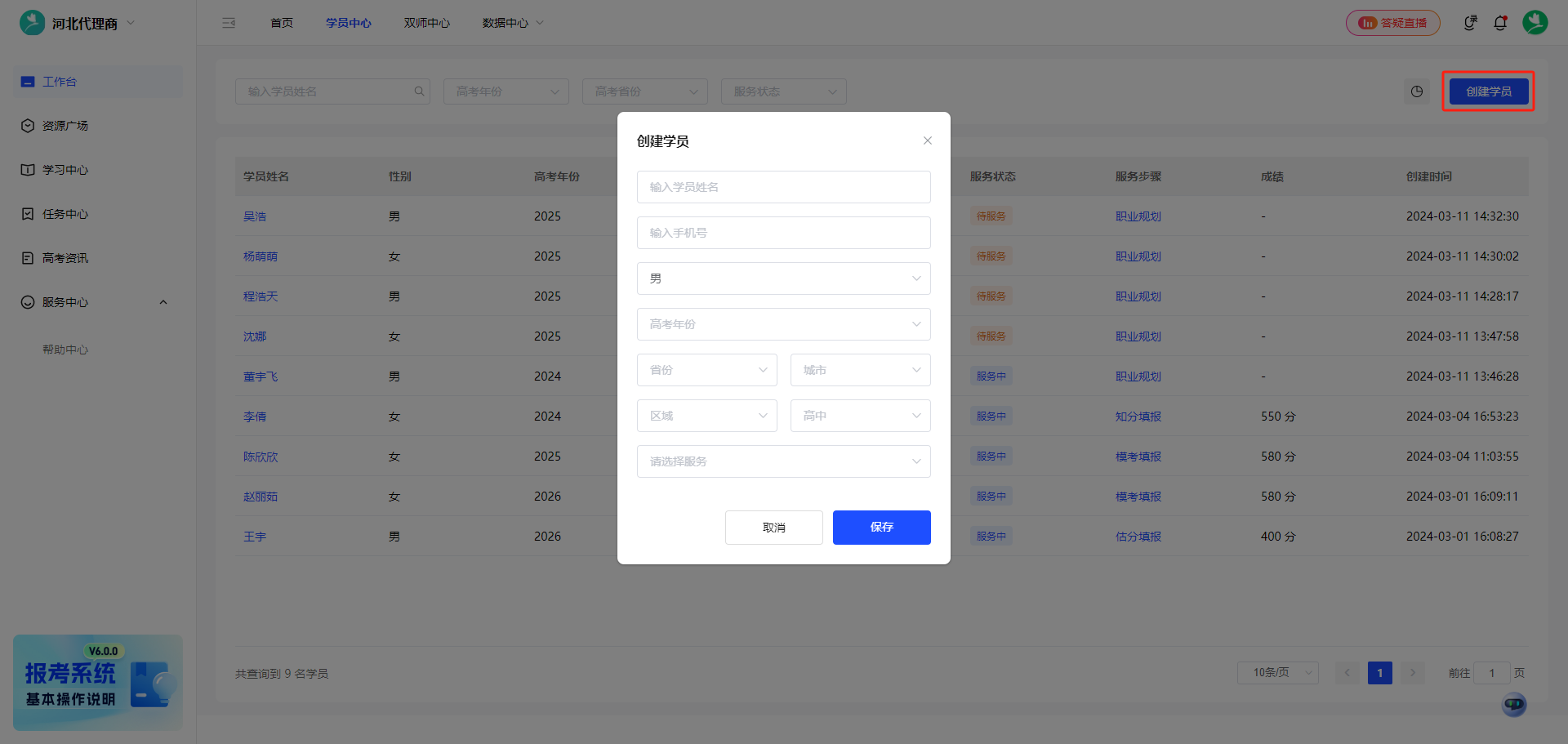This screenshot has height=744, width=1568.
Task: Open the 服务状态 filter dropdown
Action: (x=782, y=91)
